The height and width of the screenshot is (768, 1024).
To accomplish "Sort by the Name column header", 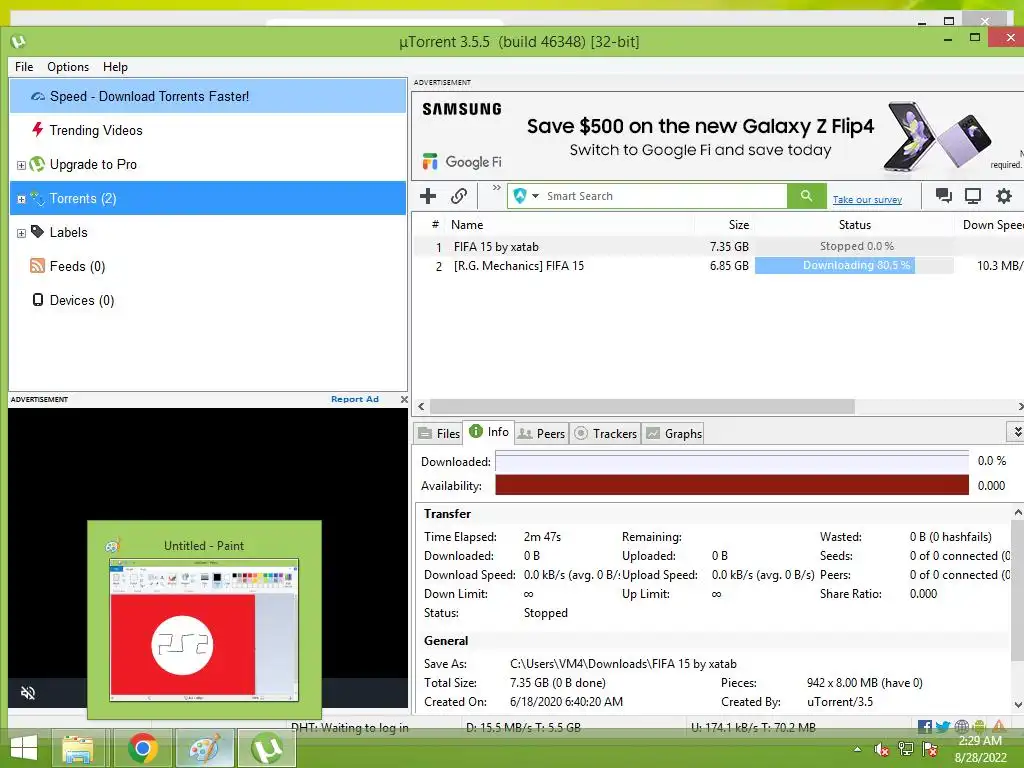I will point(570,225).
